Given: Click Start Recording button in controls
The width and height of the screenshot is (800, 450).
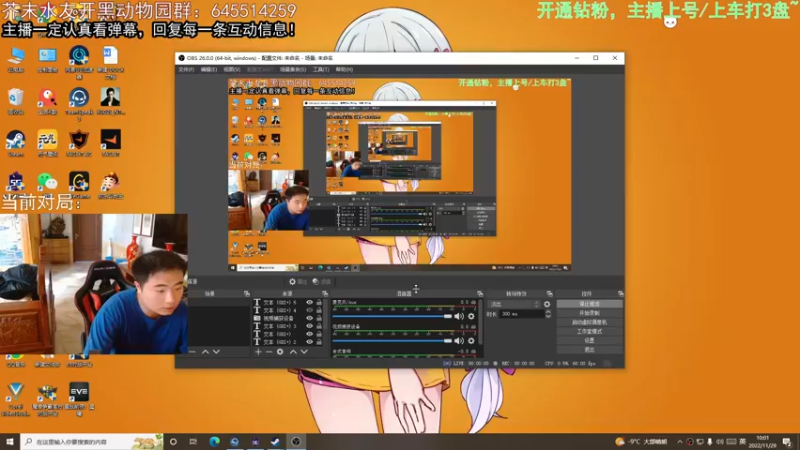Looking at the screenshot, I should 589,313.
